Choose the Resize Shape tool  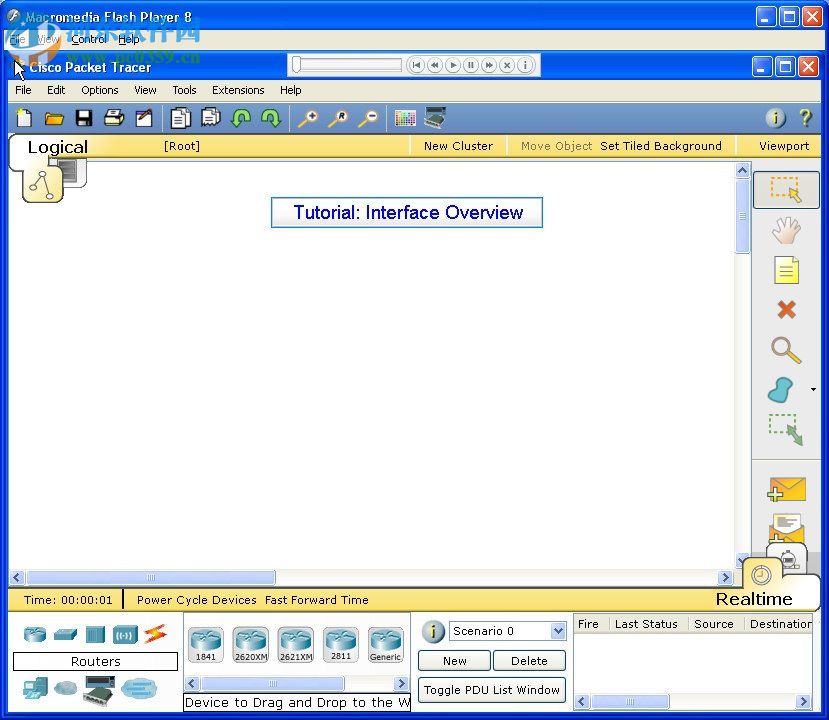pos(786,429)
